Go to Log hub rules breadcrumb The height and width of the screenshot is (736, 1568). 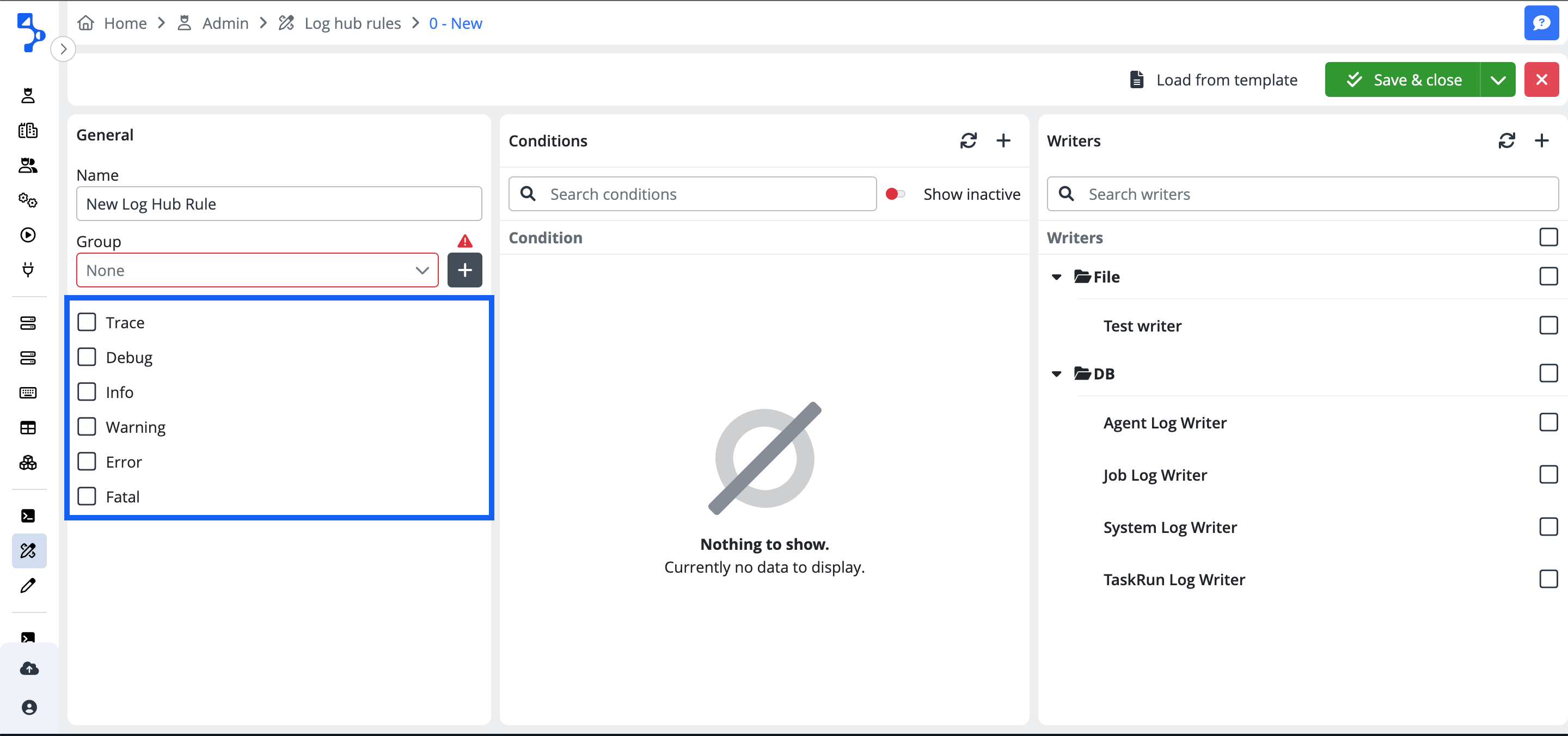click(352, 23)
